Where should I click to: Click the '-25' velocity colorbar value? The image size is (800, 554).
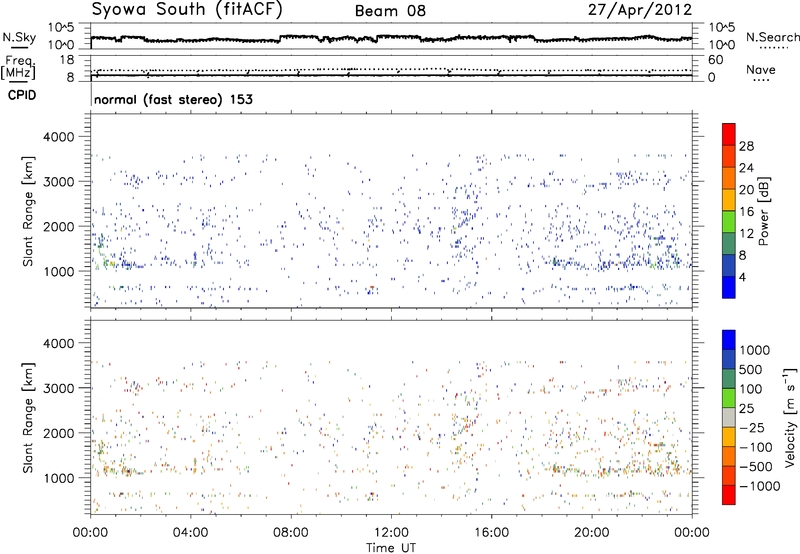[751, 428]
